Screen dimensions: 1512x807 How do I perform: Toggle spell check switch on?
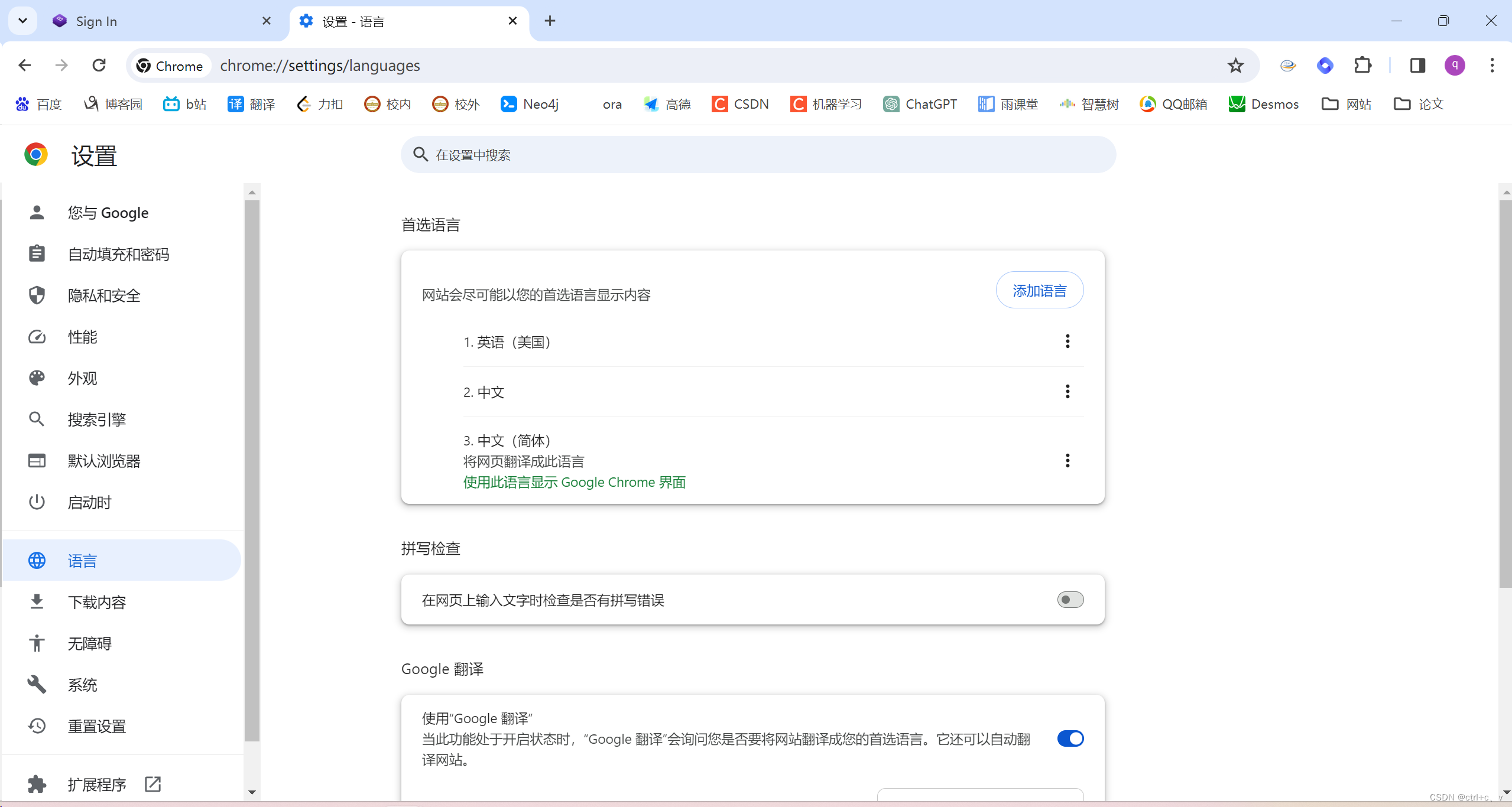click(x=1070, y=600)
